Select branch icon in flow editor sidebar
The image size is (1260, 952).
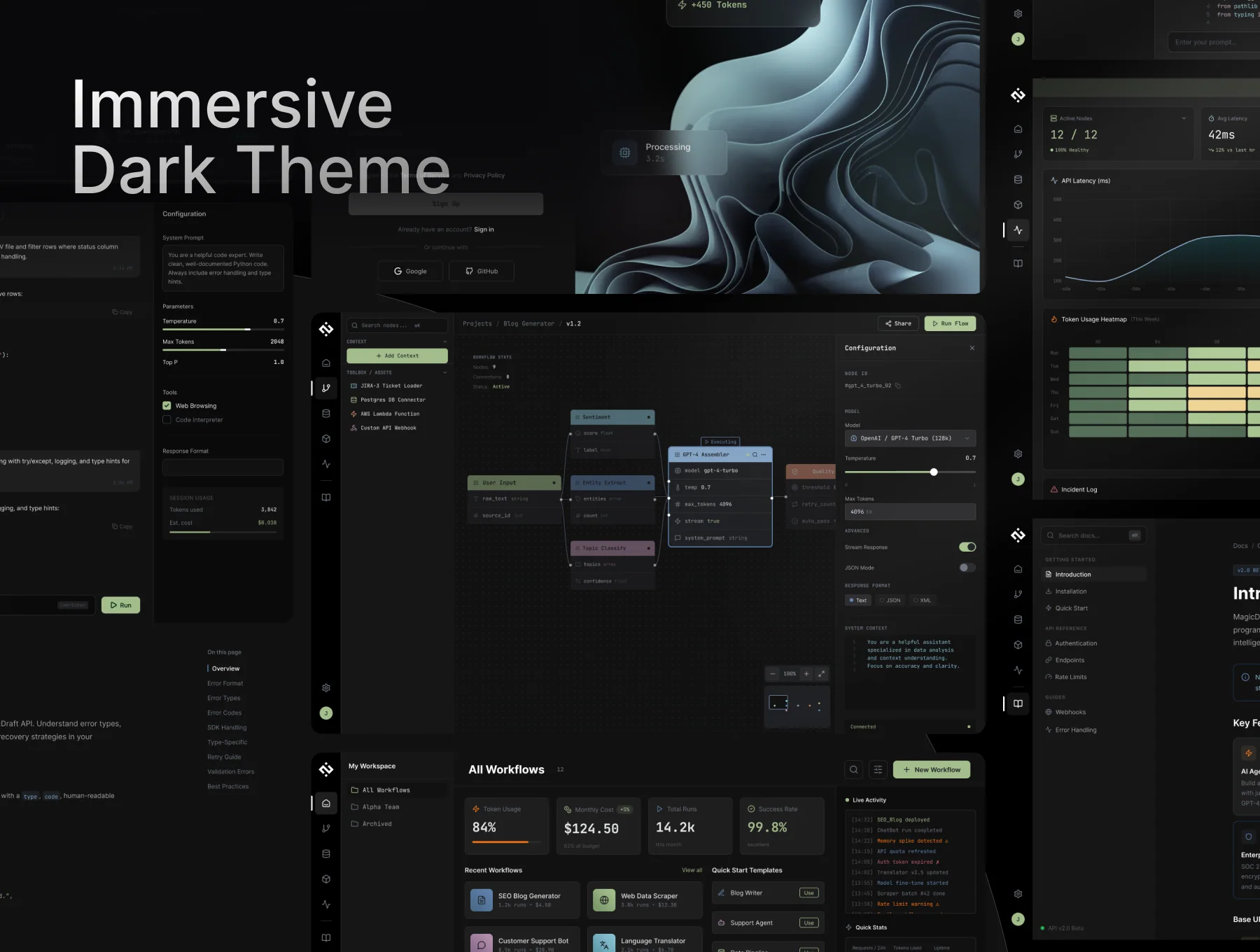pyautogui.click(x=325, y=388)
